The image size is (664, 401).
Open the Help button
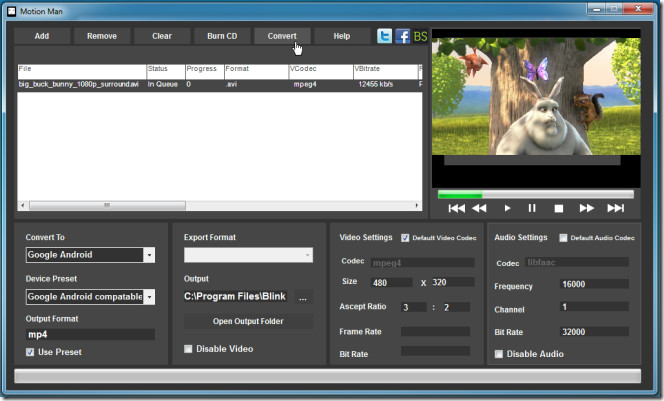(x=342, y=36)
